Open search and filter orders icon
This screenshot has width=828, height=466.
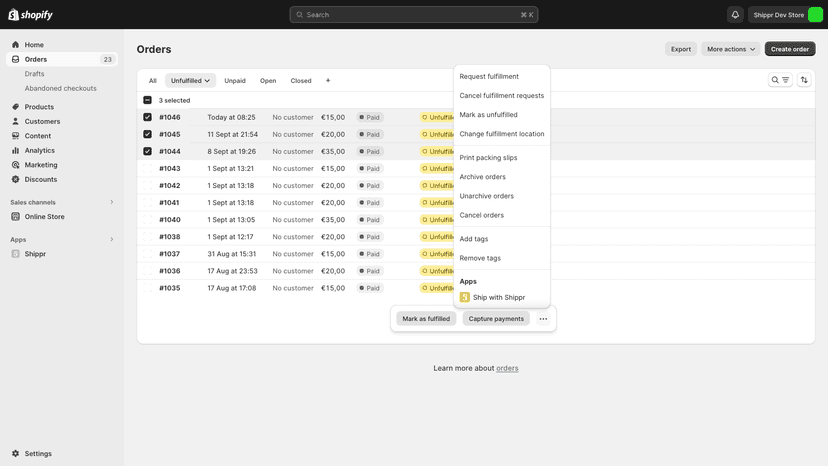(x=780, y=80)
